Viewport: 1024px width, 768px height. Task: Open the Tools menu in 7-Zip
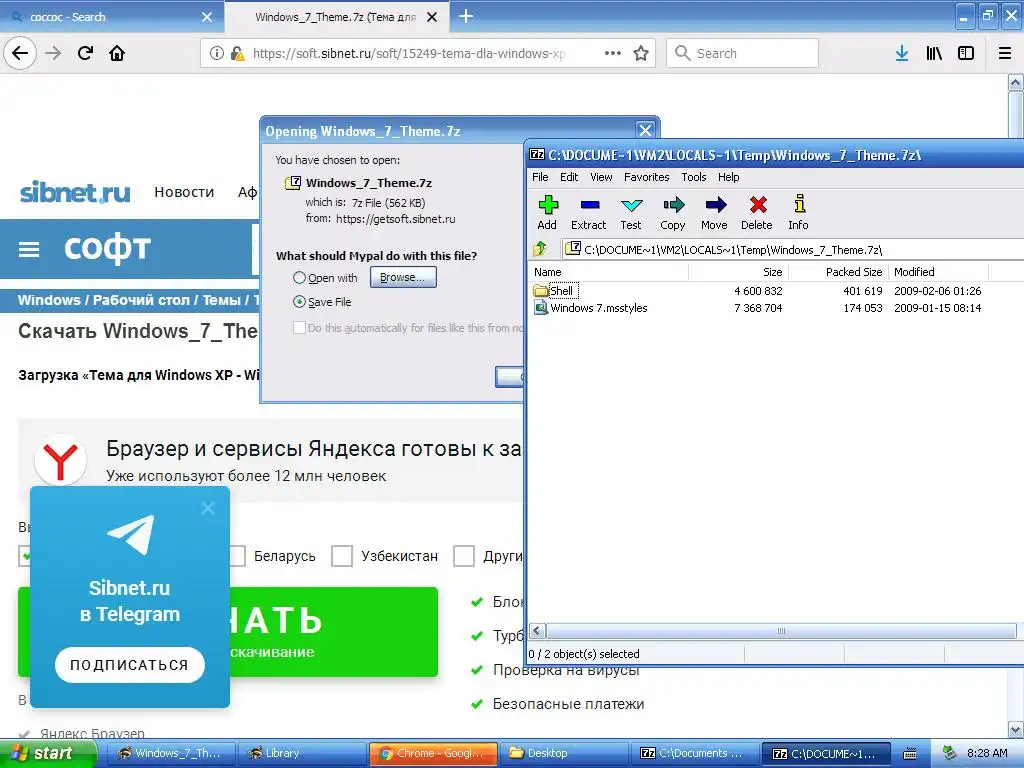click(694, 177)
